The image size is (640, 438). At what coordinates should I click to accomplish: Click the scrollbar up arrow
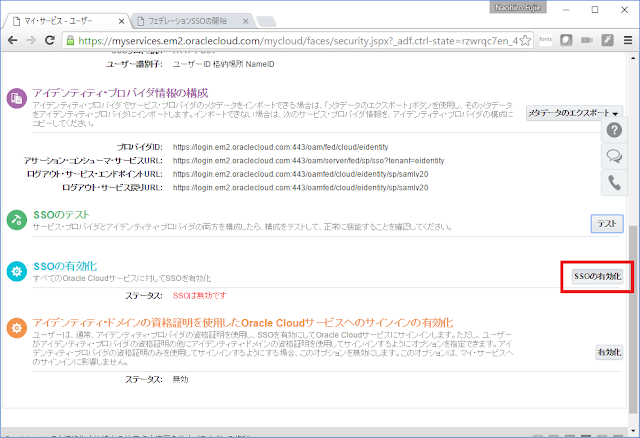click(633, 58)
